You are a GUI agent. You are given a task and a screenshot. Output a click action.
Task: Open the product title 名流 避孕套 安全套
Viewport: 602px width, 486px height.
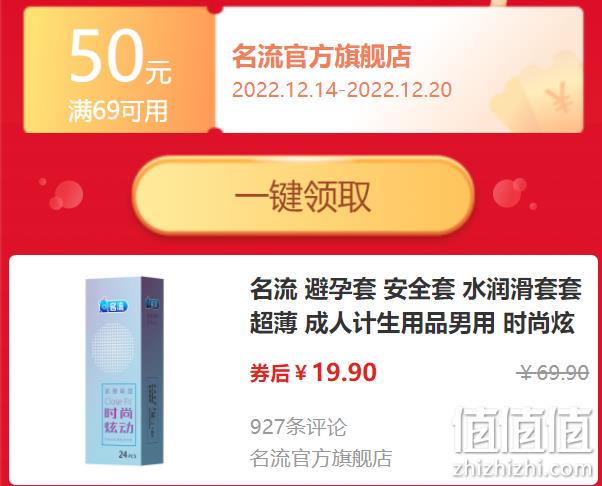click(x=415, y=306)
